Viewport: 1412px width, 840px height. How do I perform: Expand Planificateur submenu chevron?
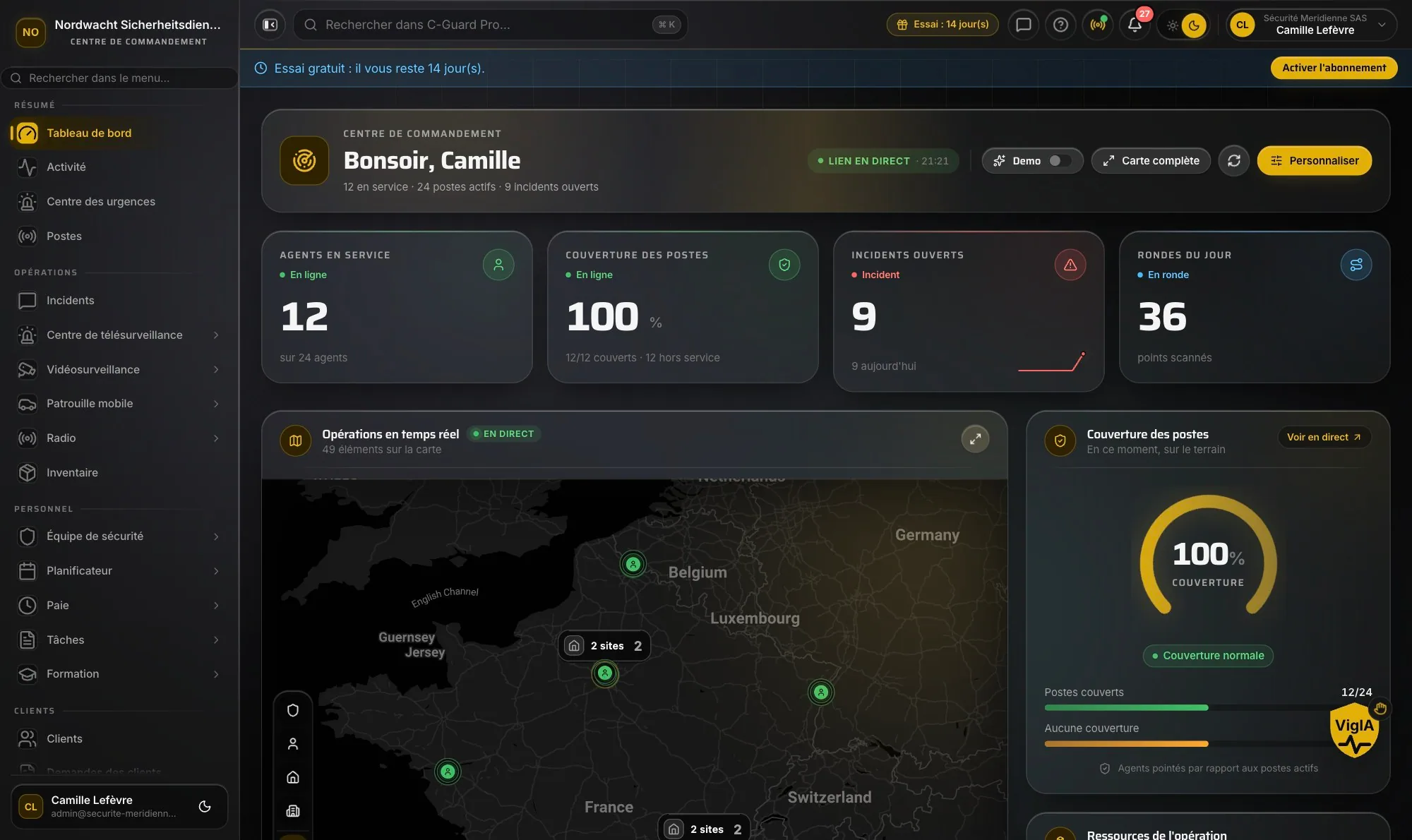tap(216, 571)
